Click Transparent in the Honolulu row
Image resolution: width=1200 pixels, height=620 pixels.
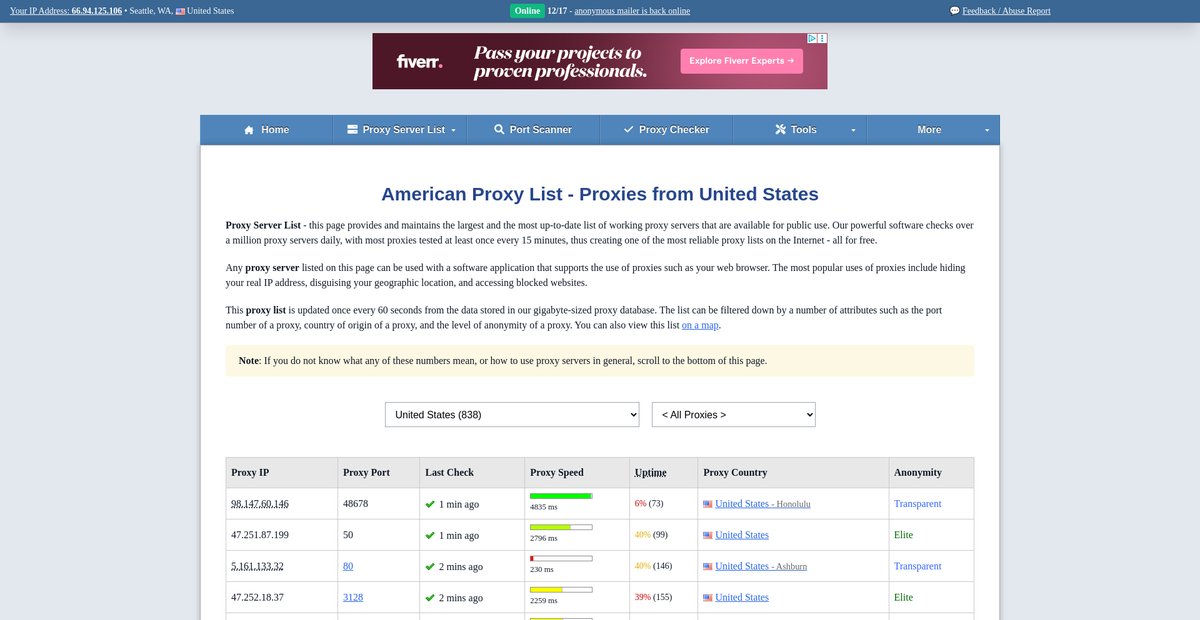tap(918, 504)
